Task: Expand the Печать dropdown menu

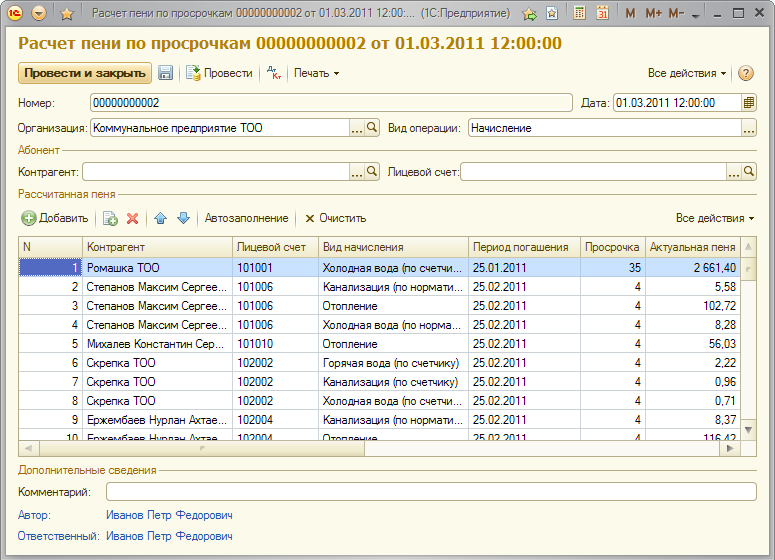Action: (x=316, y=73)
